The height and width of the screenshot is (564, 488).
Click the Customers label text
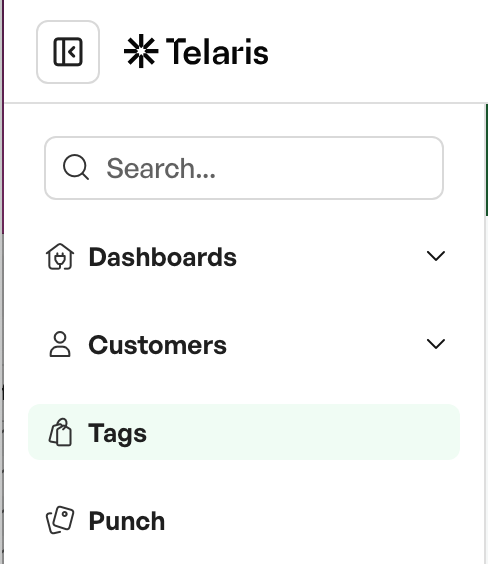pos(158,345)
